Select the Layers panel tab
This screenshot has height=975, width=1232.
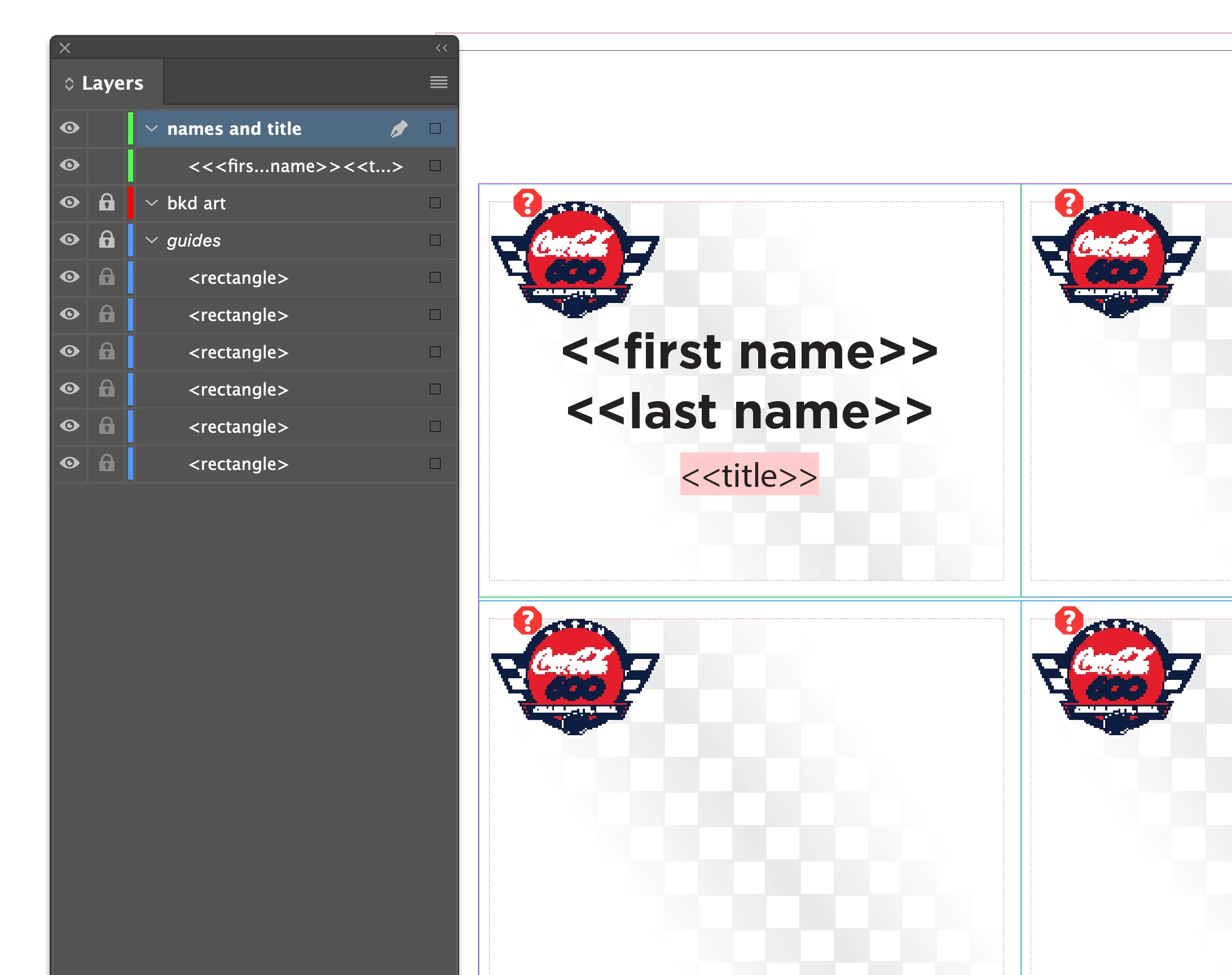coord(112,84)
